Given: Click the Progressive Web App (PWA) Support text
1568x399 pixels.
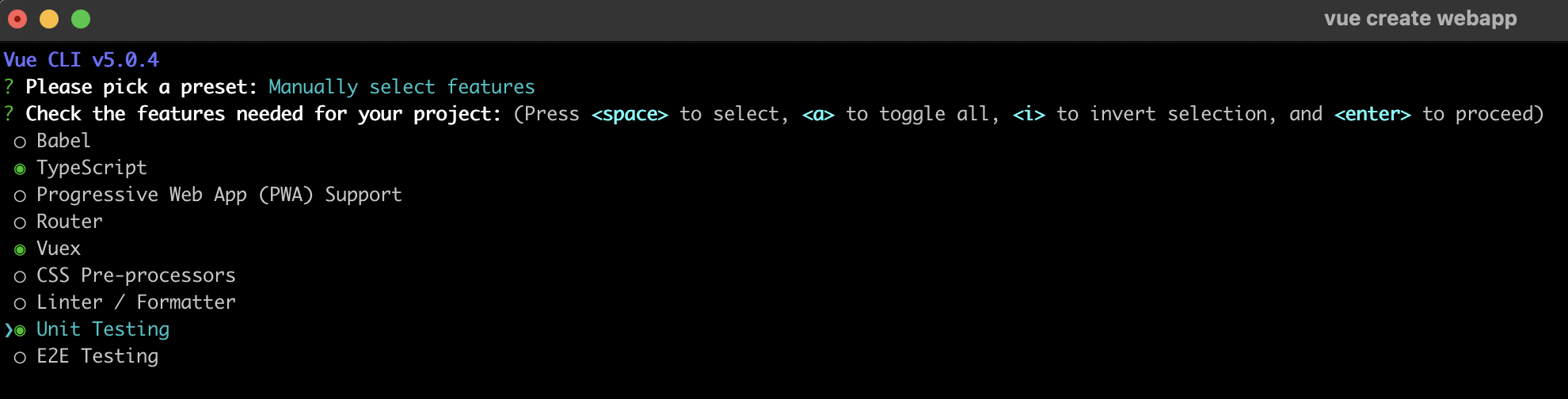Looking at the screenshot, I should point(219,195).
